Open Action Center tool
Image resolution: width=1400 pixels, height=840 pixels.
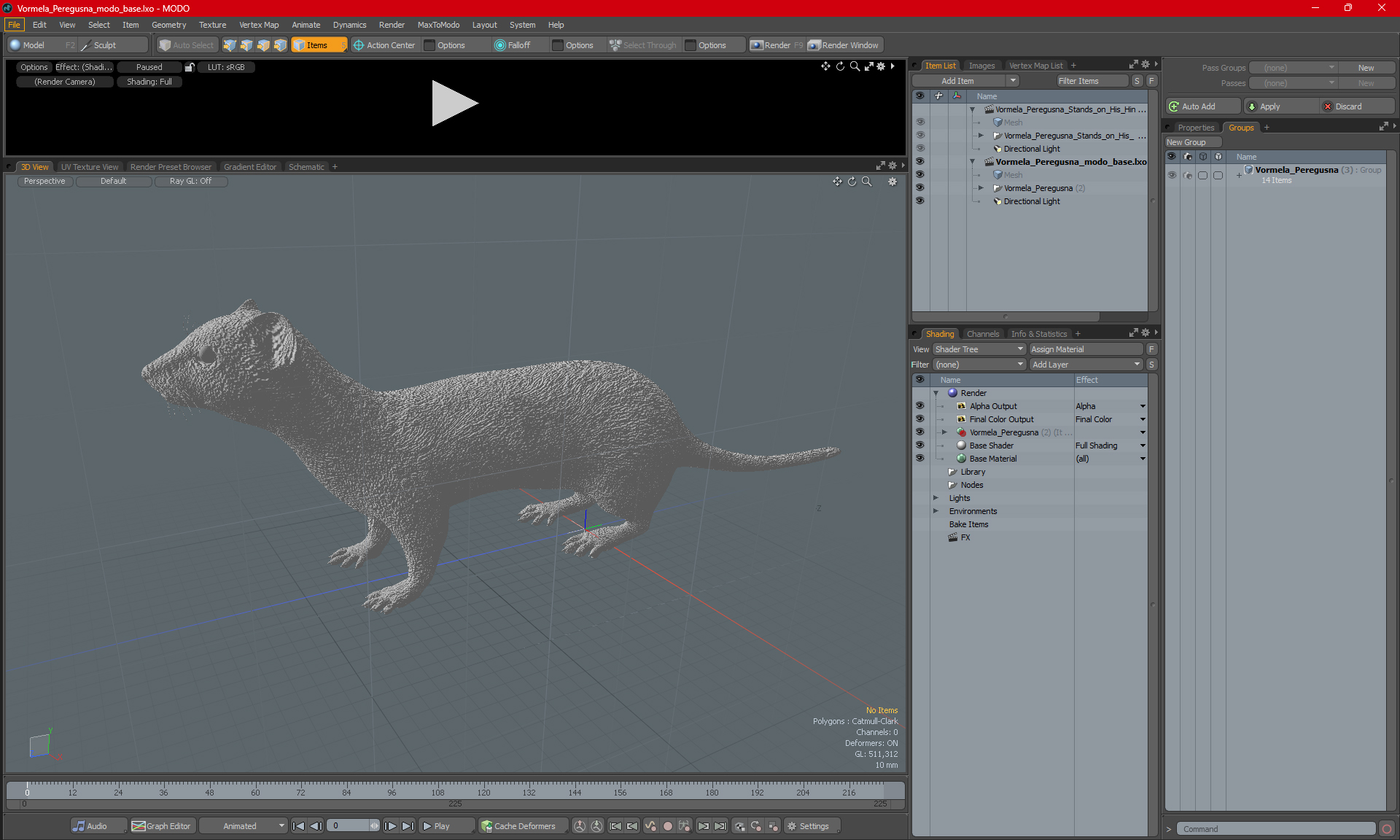click(384, 45)
